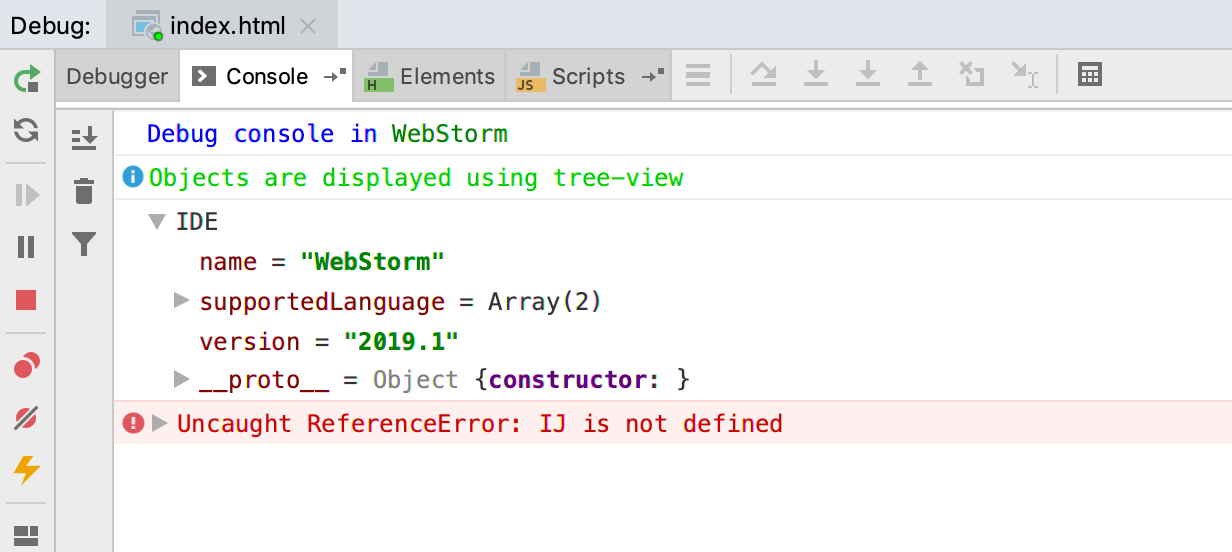Toggle the console filter funnel icon
The height and width of the screenshot is (552, 1232).
coord(85,243)
